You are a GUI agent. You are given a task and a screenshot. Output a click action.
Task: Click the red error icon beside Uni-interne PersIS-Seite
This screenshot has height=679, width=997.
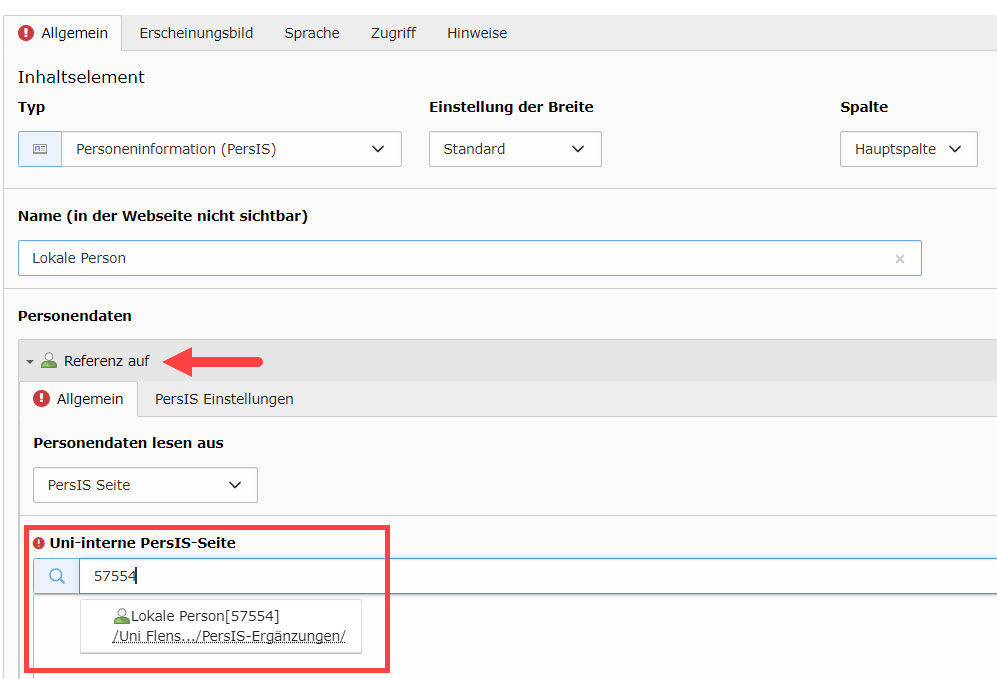click(39, 543)
